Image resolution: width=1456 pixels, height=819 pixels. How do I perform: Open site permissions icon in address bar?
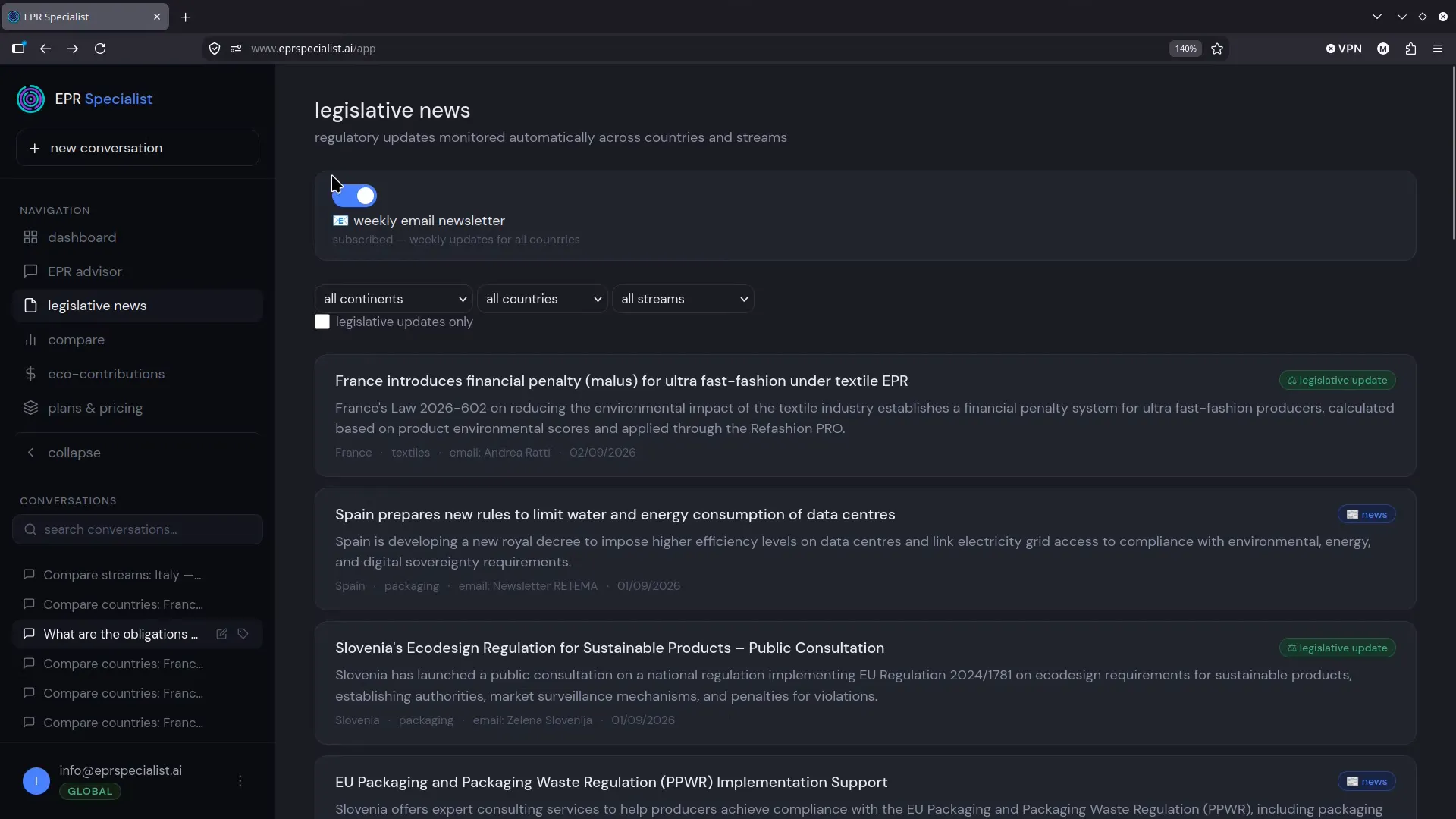pyautogui.click(x=236, y=49)
